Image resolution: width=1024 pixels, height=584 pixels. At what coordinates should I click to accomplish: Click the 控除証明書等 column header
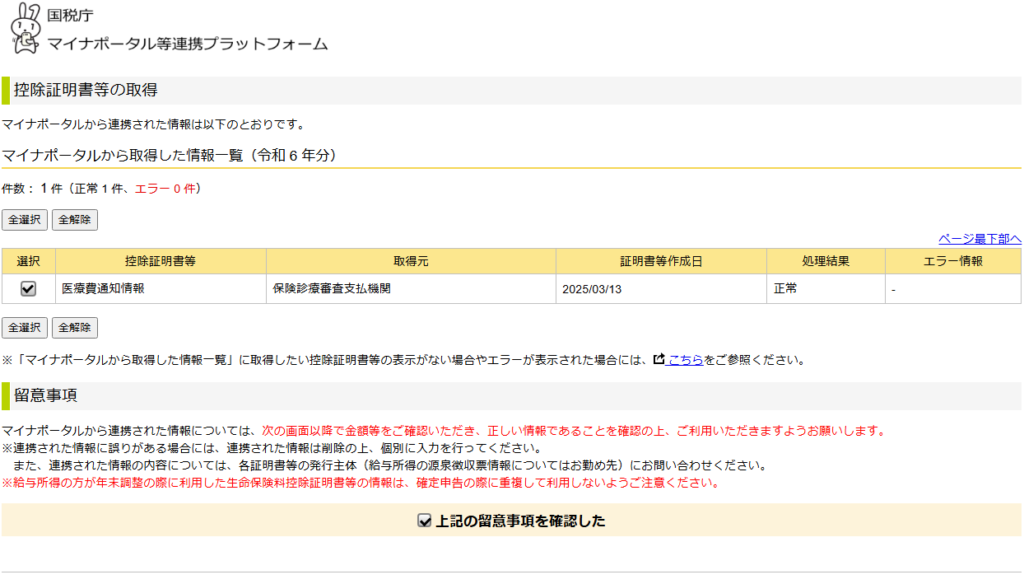pos(160,261)
